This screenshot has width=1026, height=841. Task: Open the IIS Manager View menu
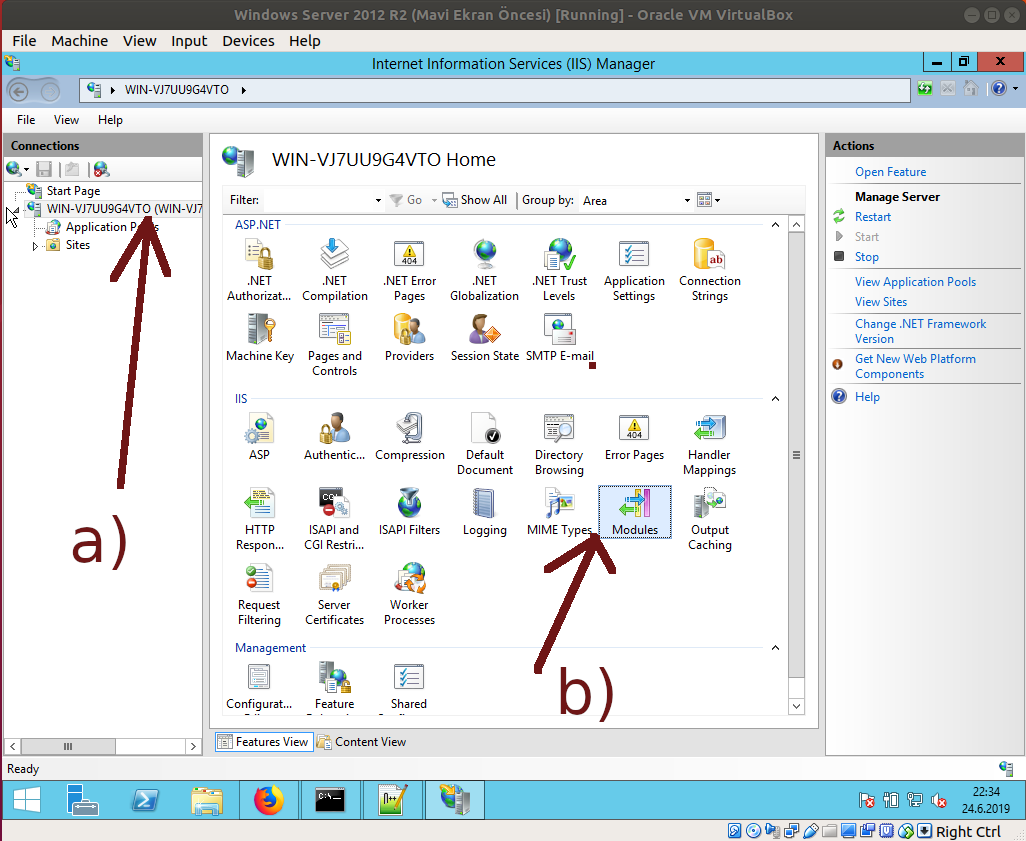click(66, 120)
